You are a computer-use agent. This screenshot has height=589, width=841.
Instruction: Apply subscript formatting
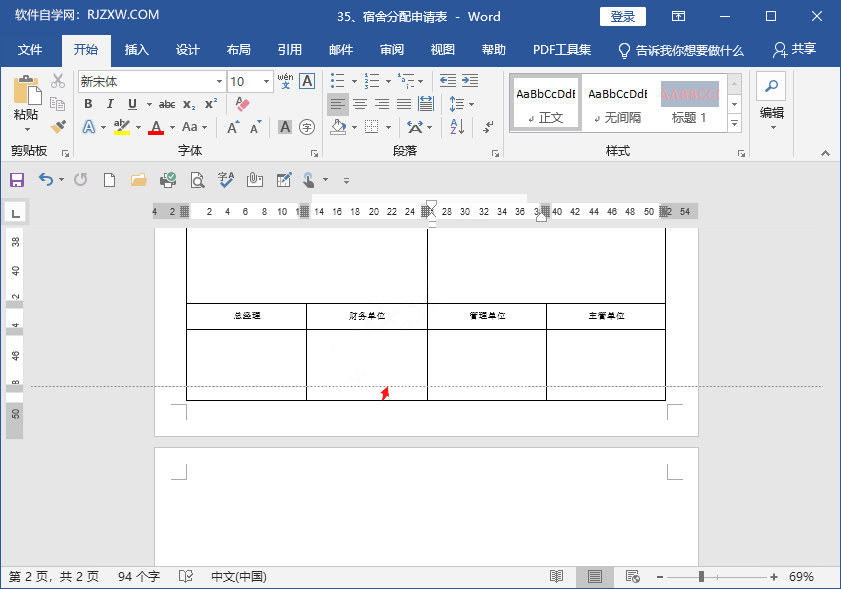click(189, 104)
